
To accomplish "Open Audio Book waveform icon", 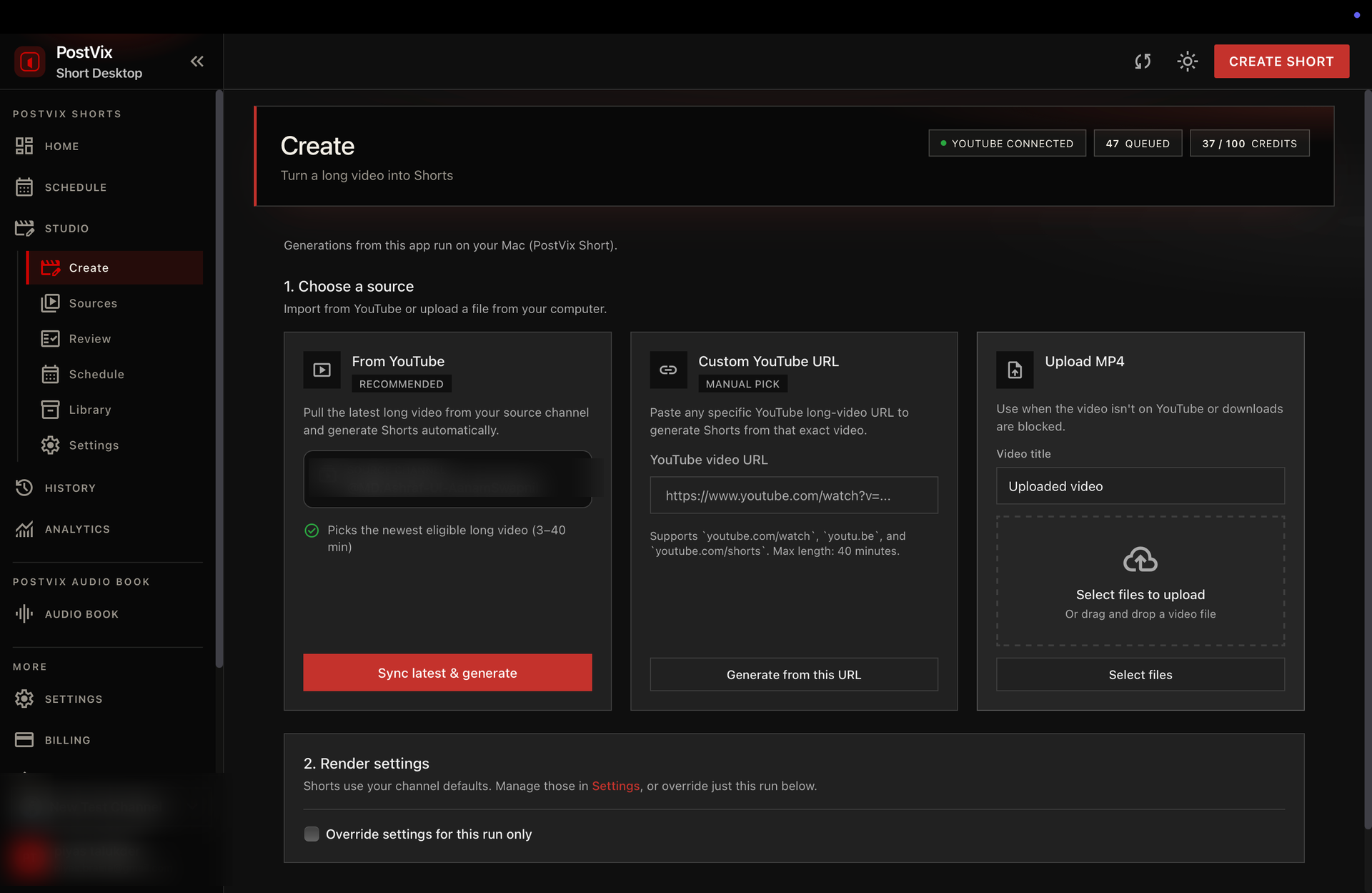I will tap(24, 614).
